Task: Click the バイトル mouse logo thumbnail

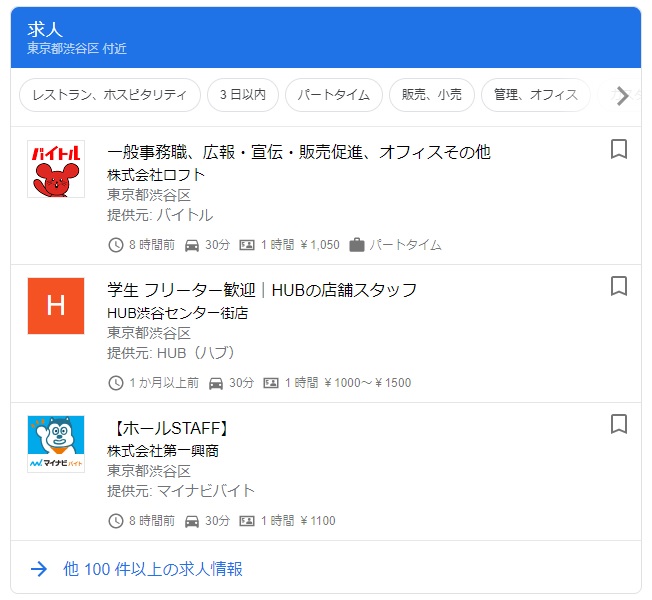Action: (56, 169)
